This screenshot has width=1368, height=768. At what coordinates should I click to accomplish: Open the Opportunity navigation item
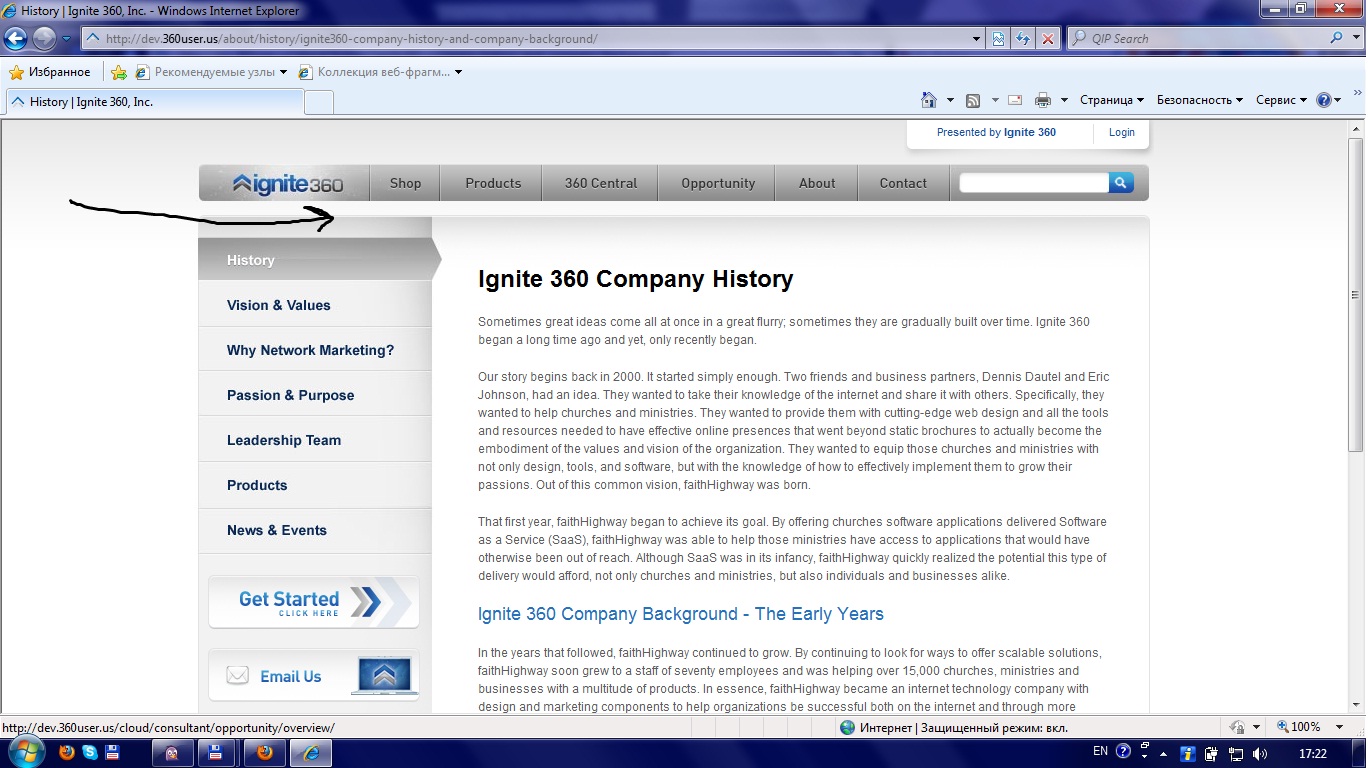tap(718, 183)
